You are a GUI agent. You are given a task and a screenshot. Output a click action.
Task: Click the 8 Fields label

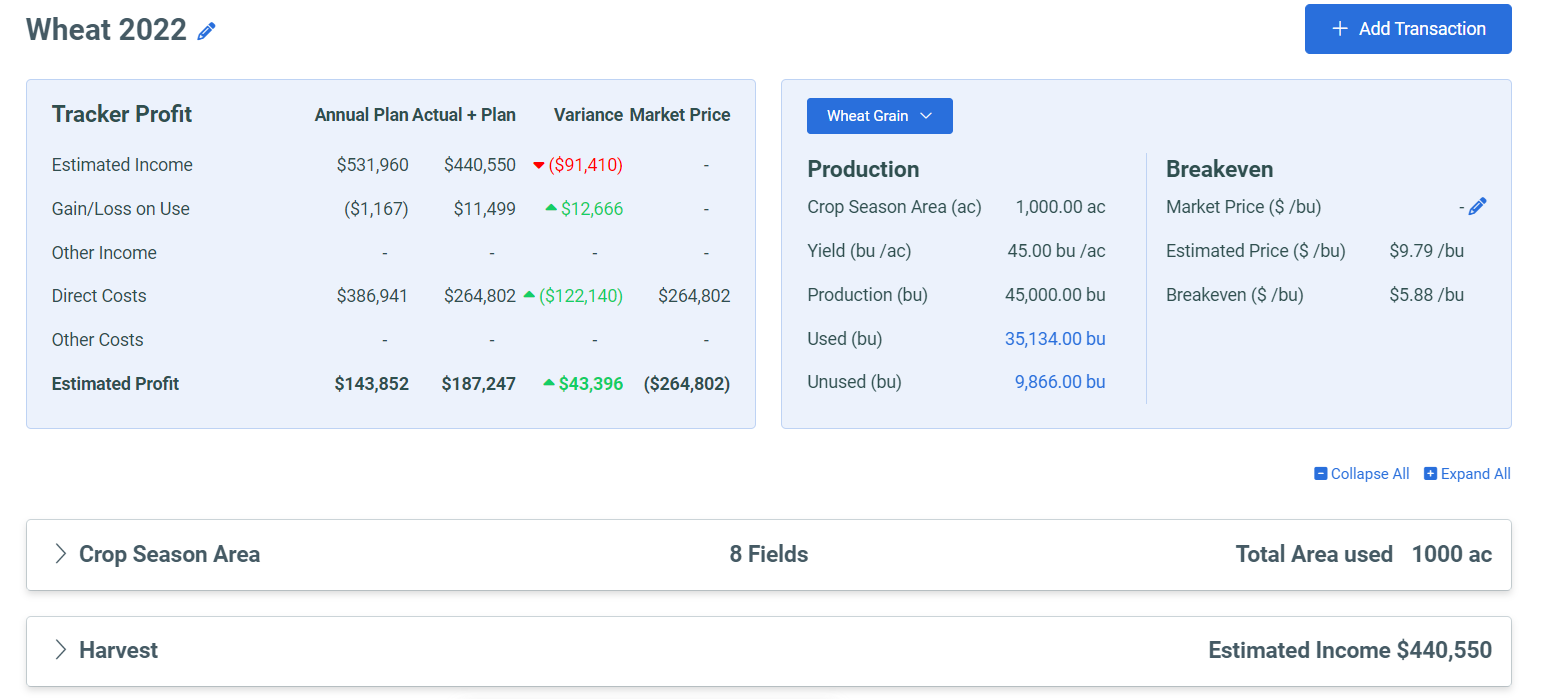click(x=768, y=554)
